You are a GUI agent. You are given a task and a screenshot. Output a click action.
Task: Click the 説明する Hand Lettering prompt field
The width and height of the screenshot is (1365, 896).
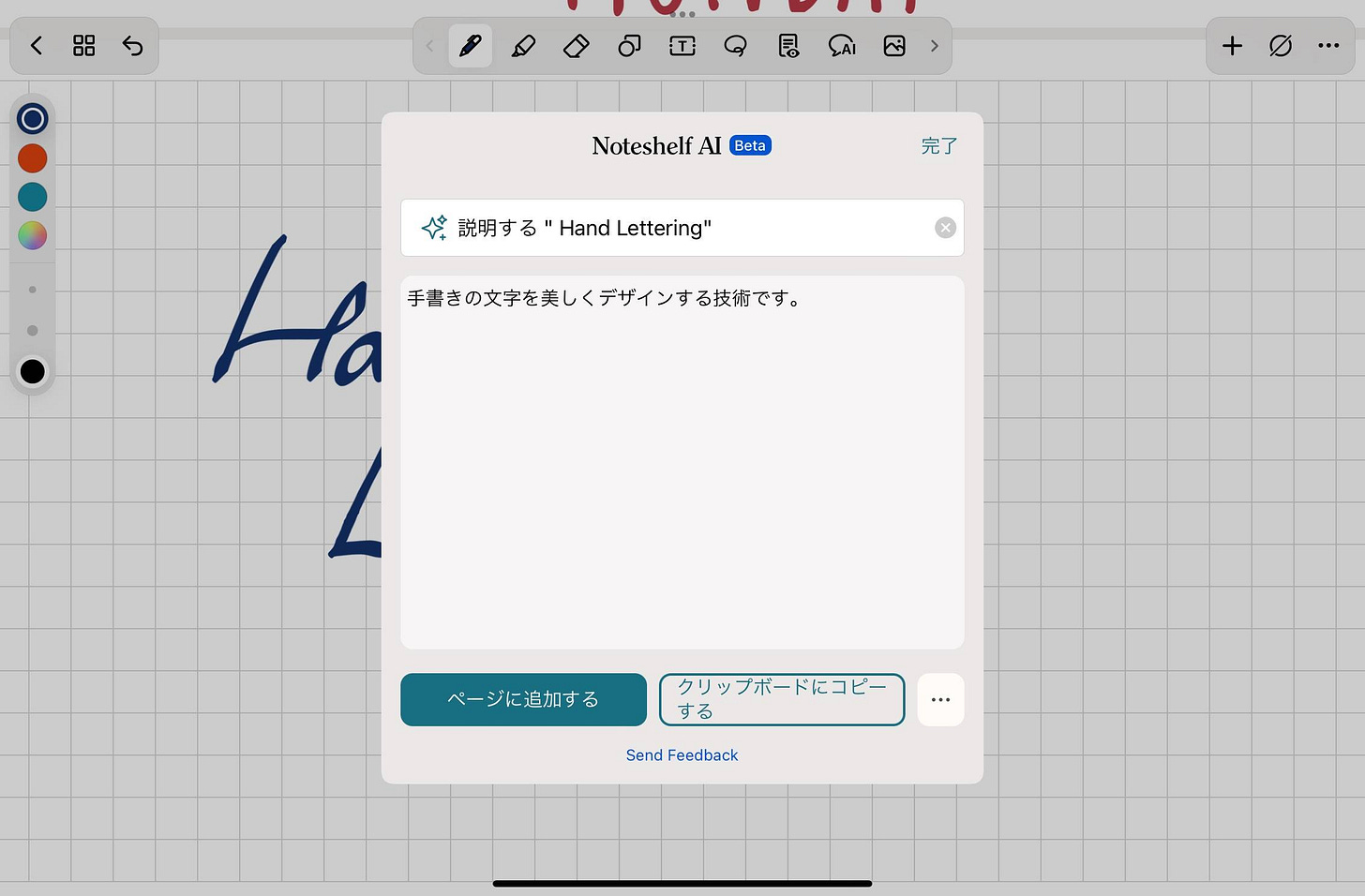(682, 228)
